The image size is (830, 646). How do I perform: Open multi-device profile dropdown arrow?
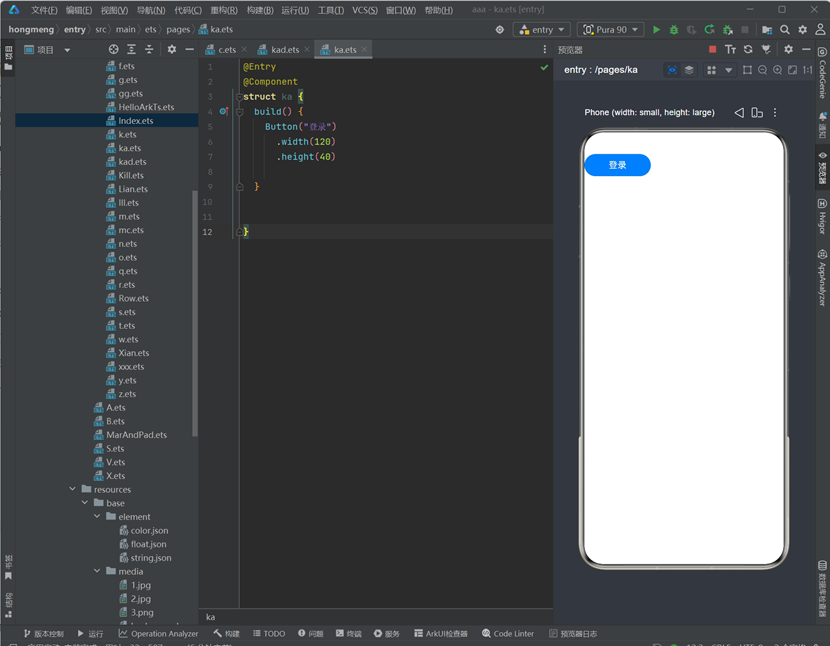729,70
